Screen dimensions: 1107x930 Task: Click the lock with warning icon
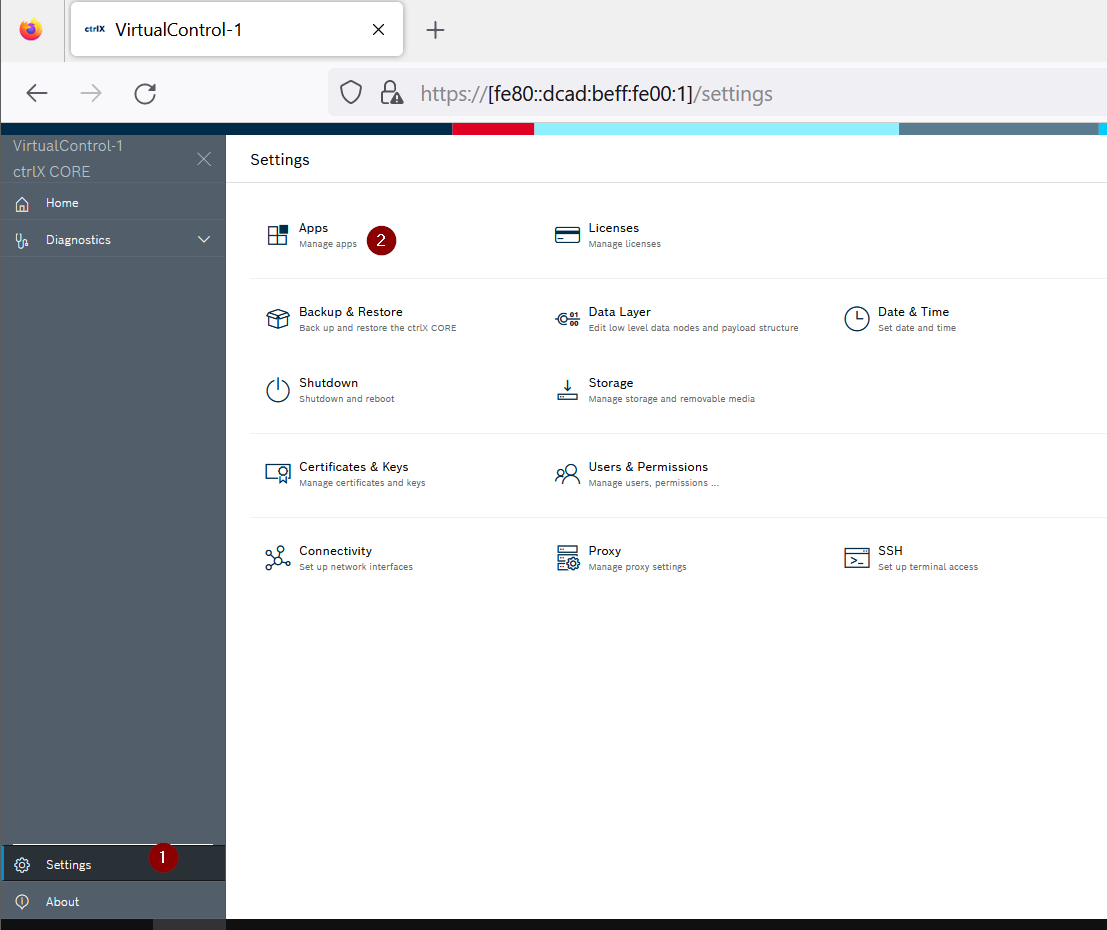point(391,93)
